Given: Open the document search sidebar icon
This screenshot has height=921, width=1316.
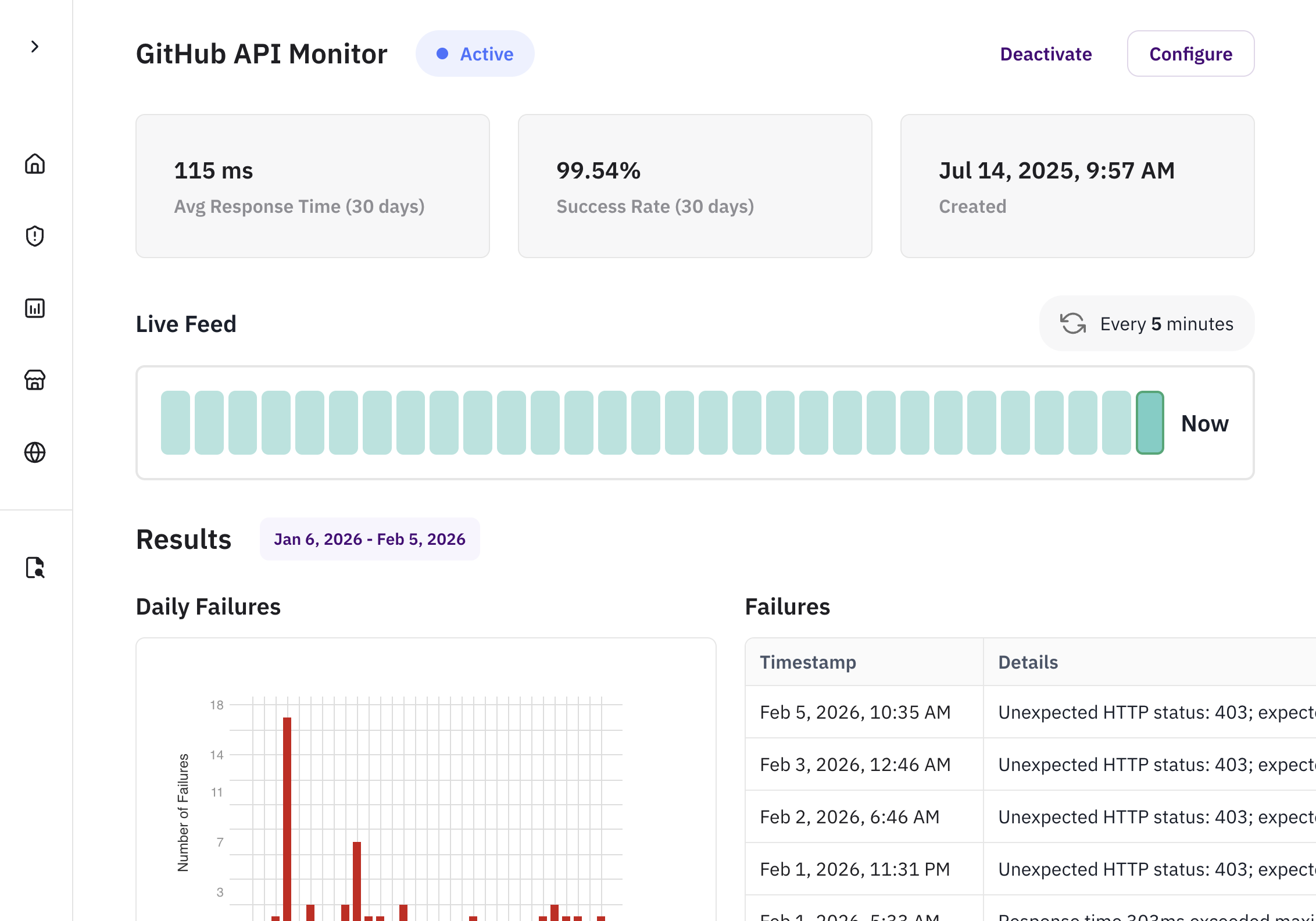Looking at the screenshot, I should 35,567.
